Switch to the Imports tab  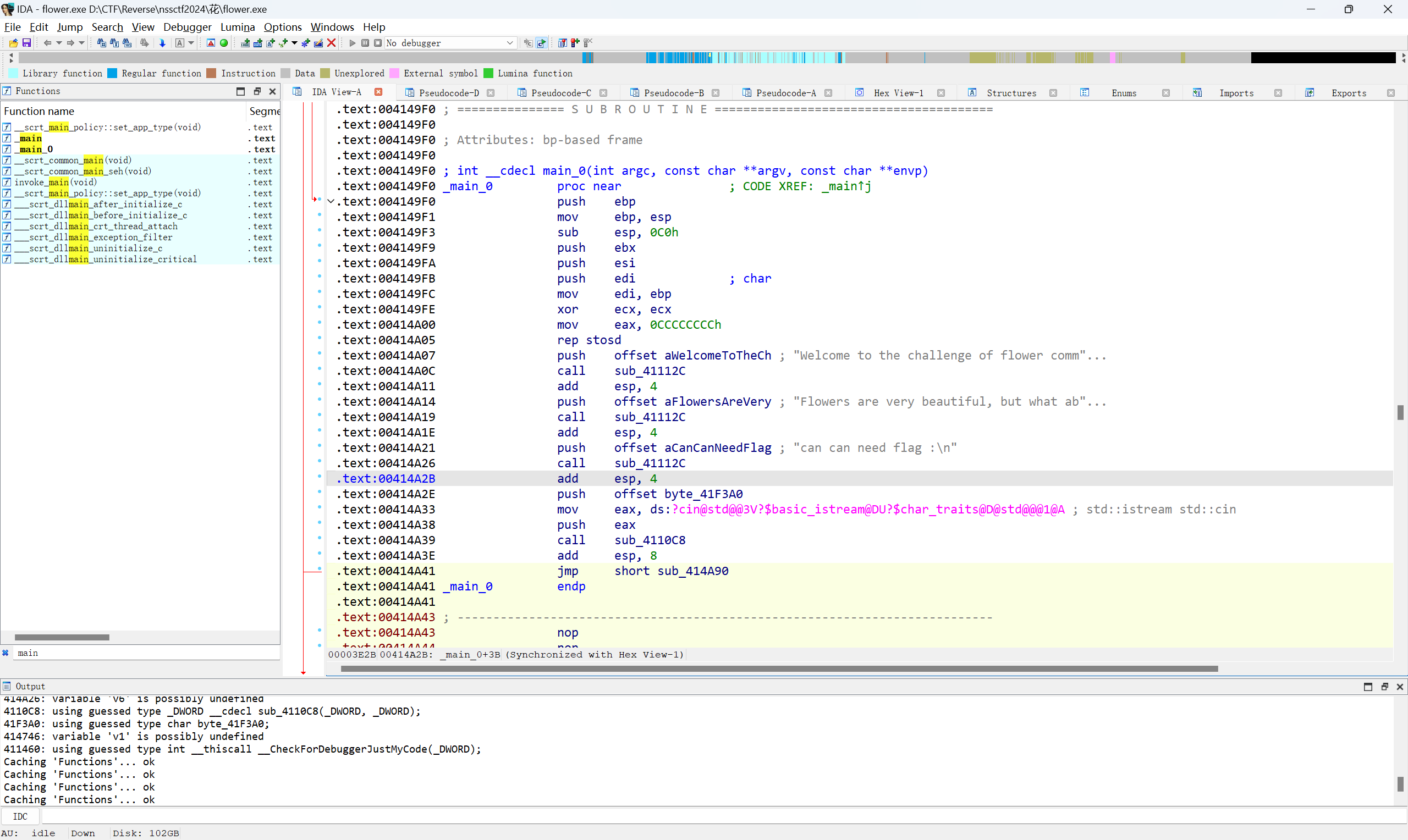(1236, 93)
